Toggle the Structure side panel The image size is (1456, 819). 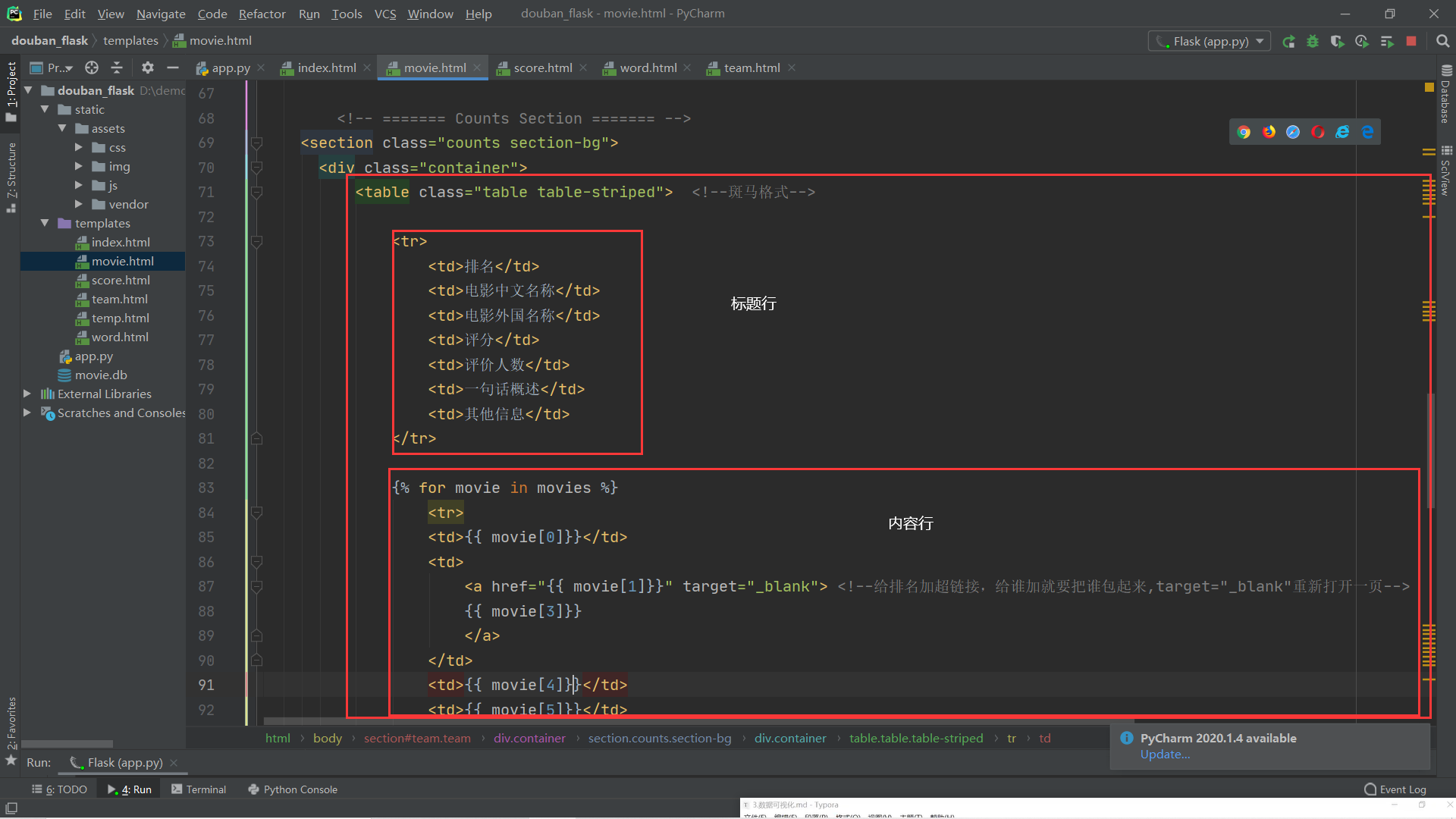click(11, 176)
